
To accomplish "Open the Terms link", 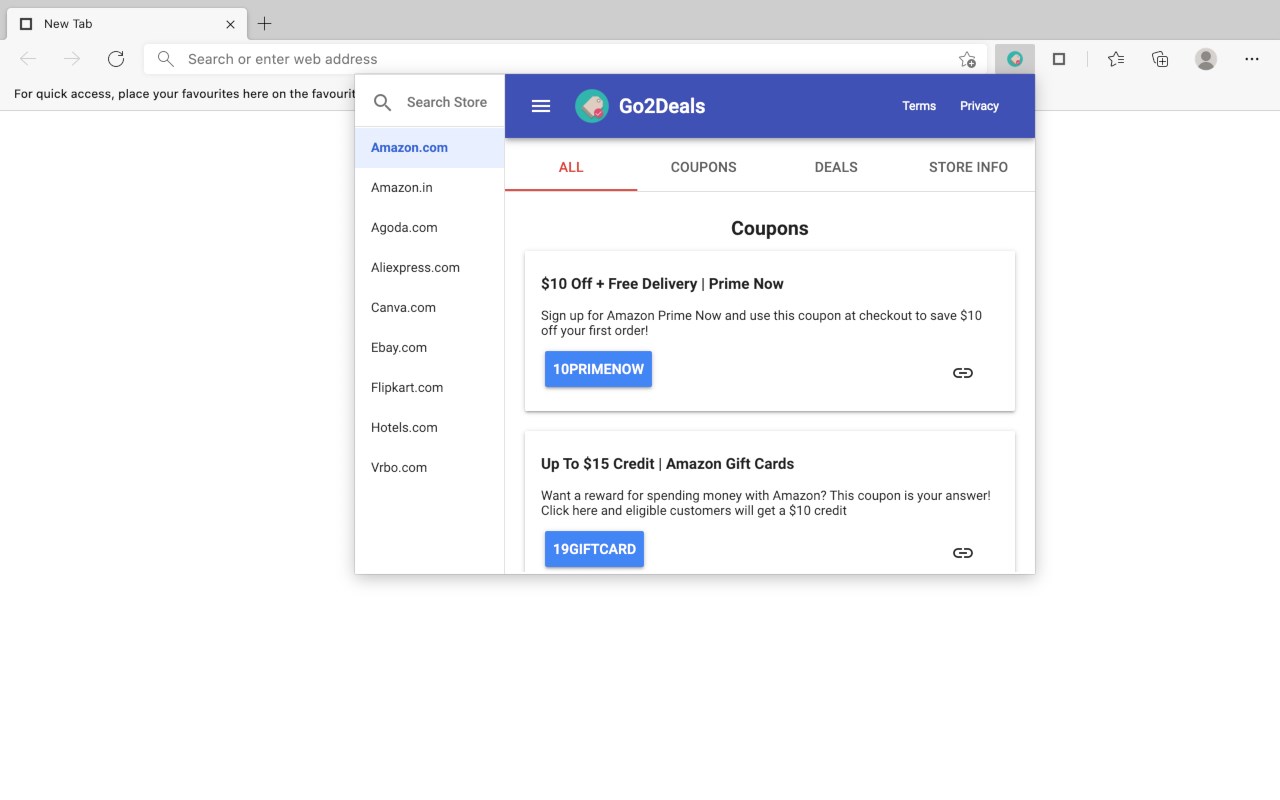I will pyautogui.click(x=919, y=106).
